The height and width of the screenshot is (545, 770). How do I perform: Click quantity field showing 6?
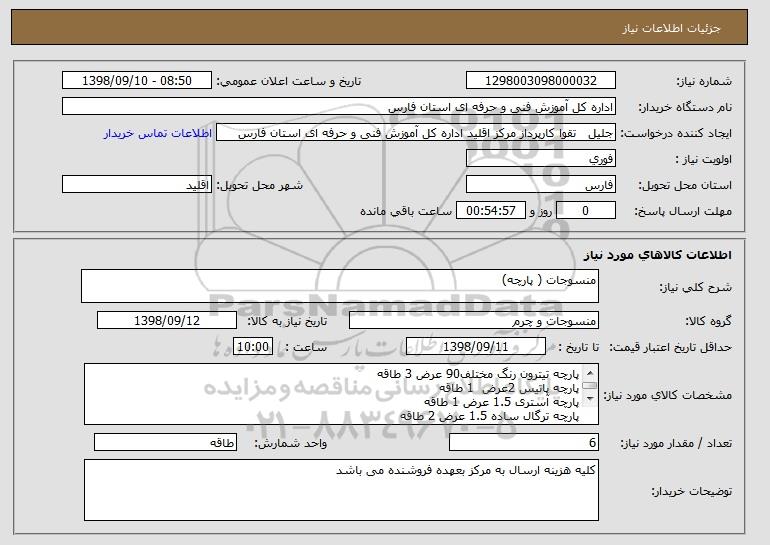[524, 442]
